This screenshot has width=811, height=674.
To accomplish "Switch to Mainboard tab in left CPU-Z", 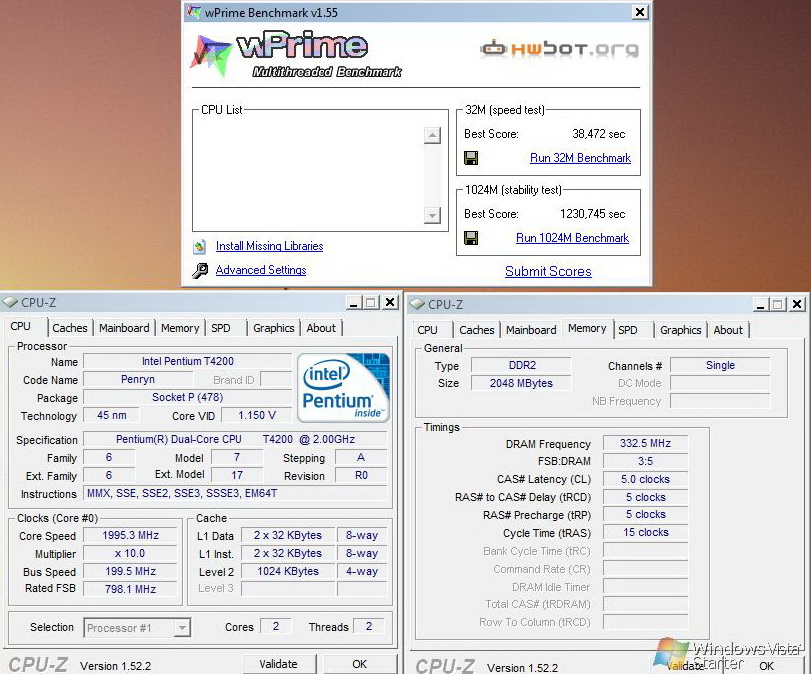I will click(x=124, y=328).
